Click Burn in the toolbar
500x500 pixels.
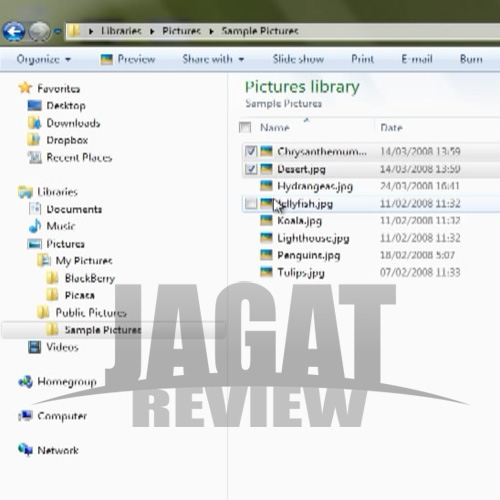tap(471, 59)
